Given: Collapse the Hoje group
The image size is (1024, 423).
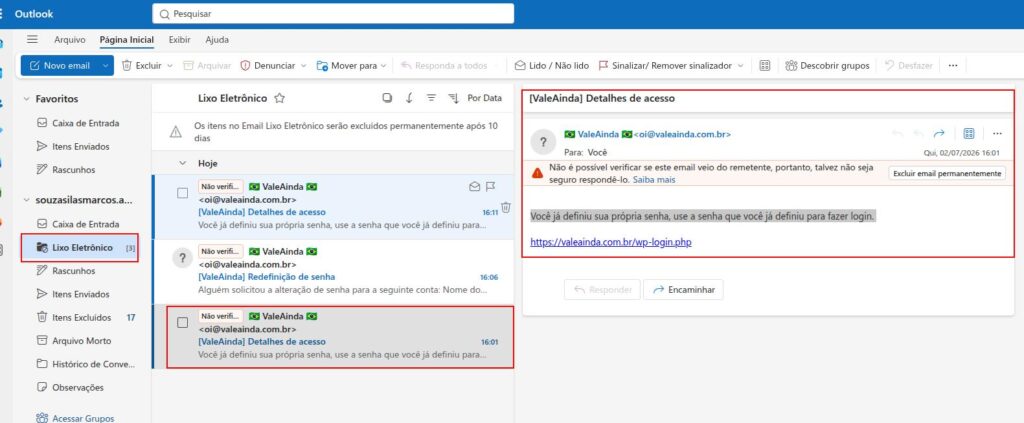Looking at the screenshot, I should pyautogui.click(x=183, y=163).
